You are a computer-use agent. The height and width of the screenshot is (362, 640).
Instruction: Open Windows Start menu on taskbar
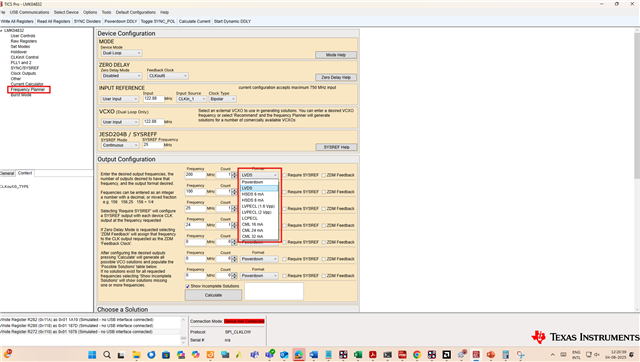[92, 355]
